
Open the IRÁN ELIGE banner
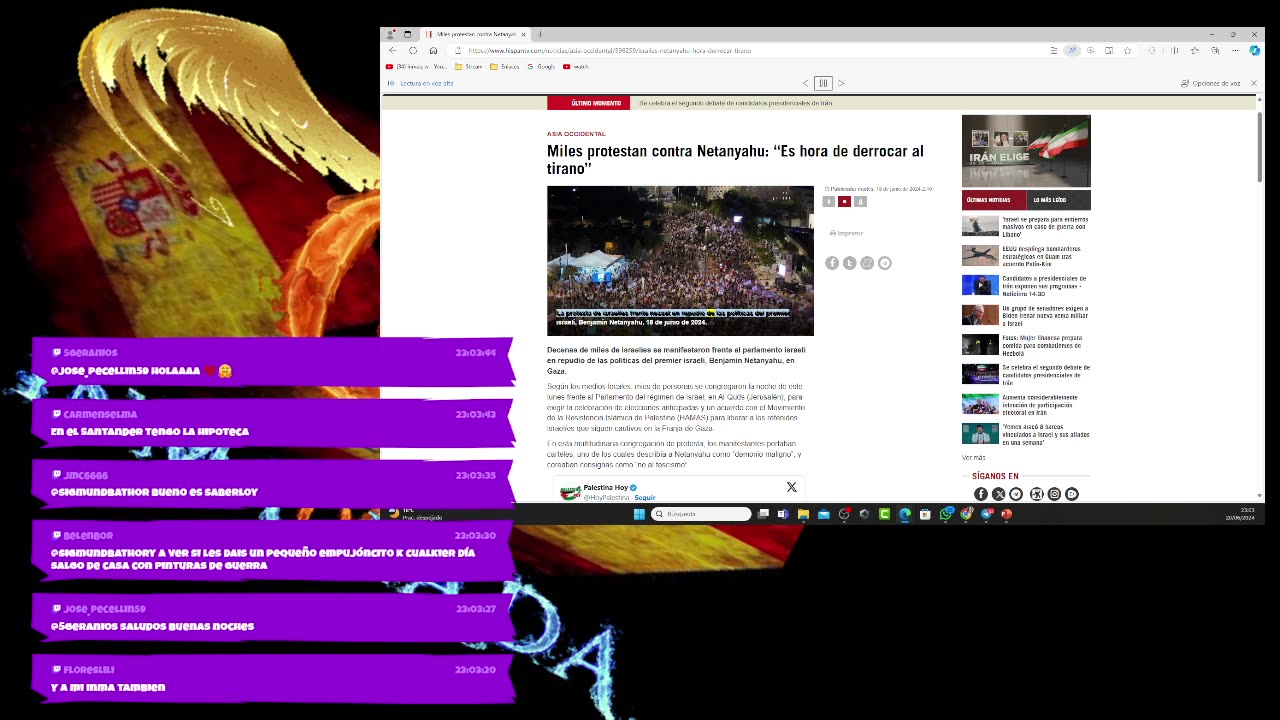tap(1026, 151)
